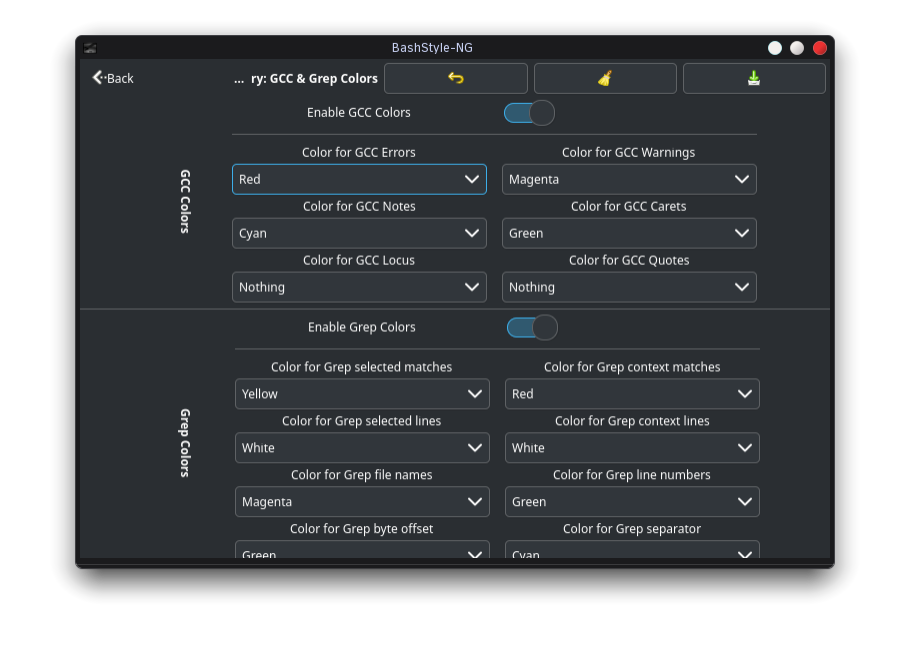Toggle Enable GCC Colors switch
Image resolution: width=910 pixels, height=655 pixels.
point(529,113)
